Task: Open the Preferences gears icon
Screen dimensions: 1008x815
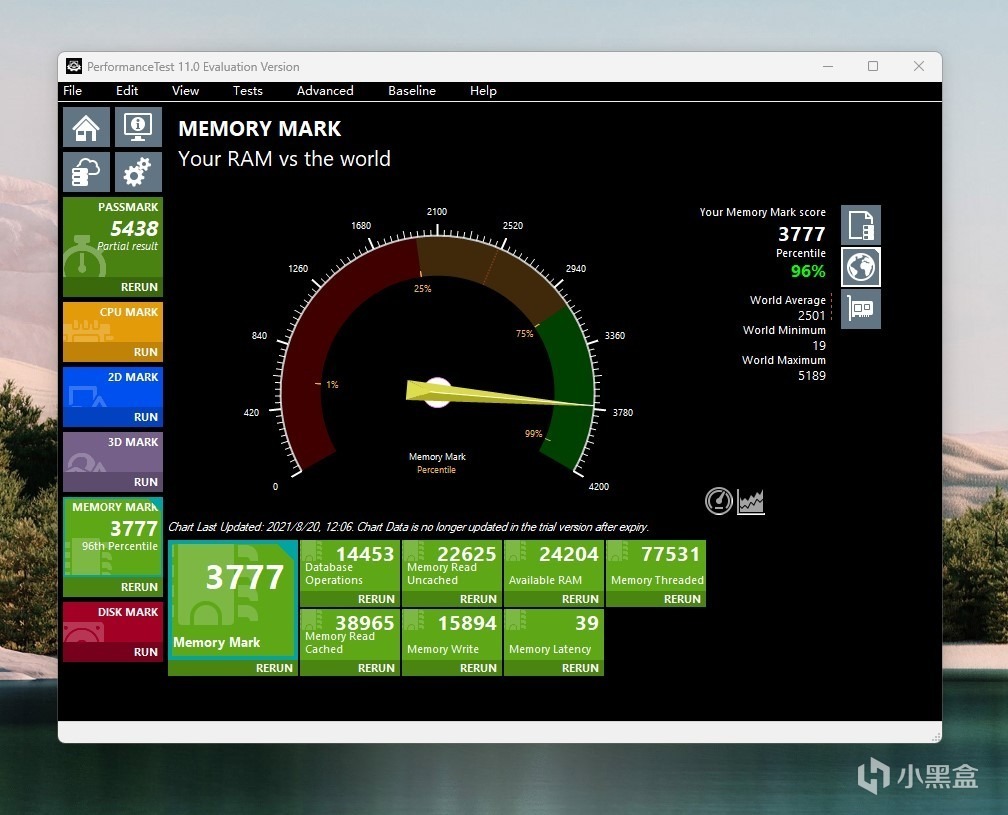Action: [138, 172]
